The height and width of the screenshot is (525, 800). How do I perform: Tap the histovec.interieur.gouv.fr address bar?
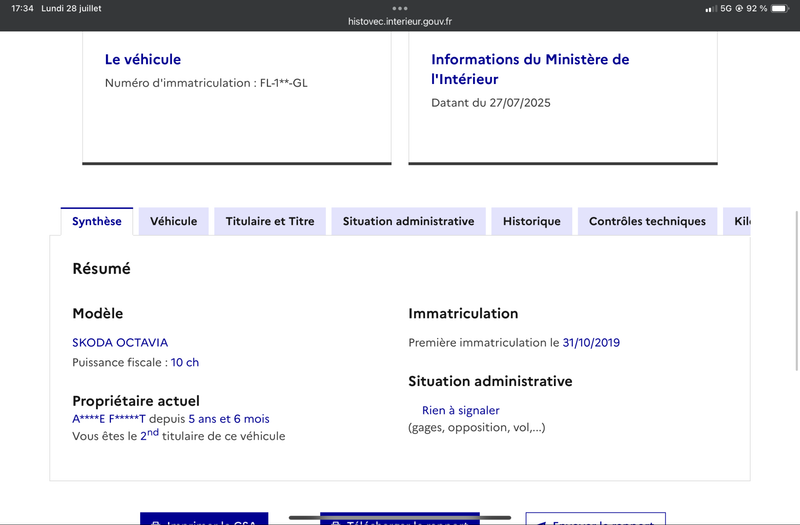pos(399,21)
